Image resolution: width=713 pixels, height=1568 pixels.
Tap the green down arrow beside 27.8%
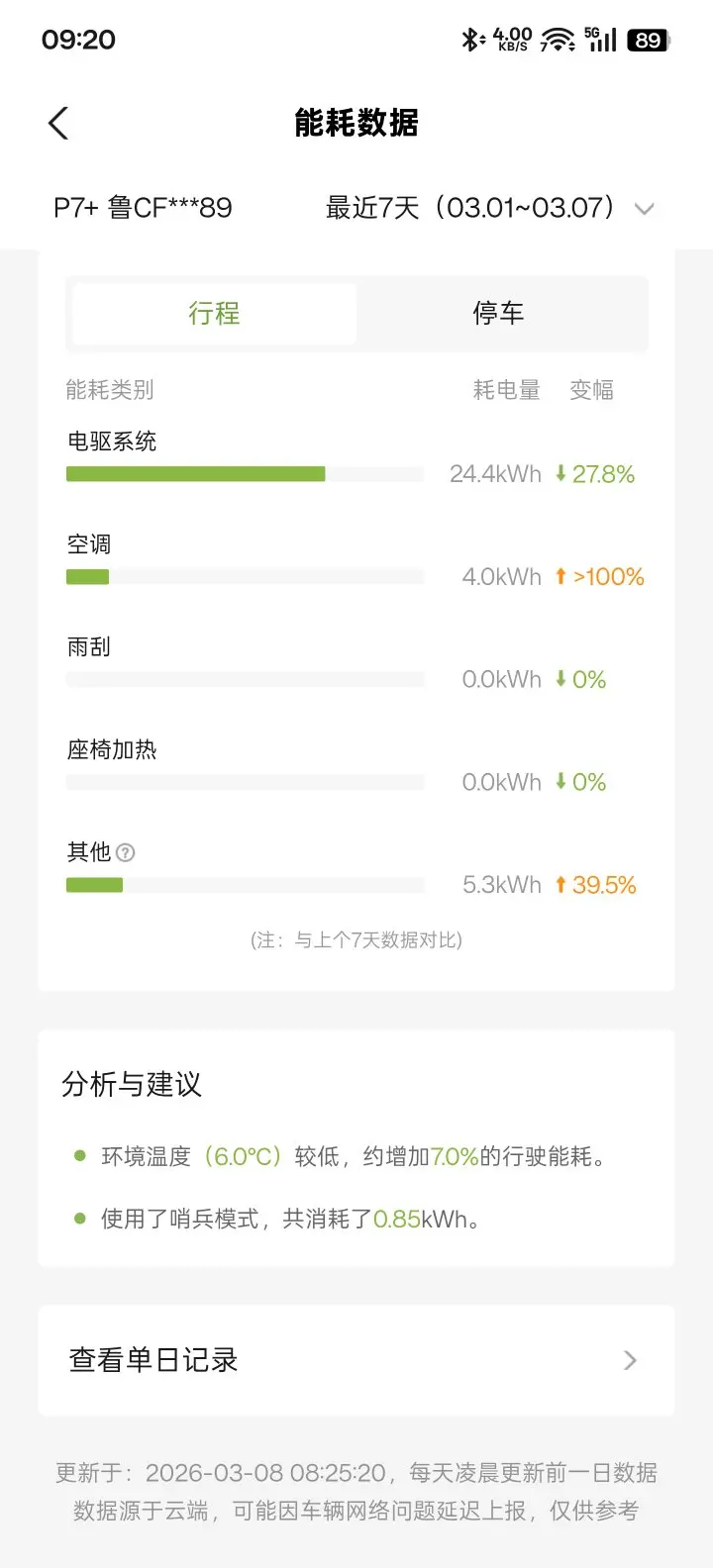(560, 474)
